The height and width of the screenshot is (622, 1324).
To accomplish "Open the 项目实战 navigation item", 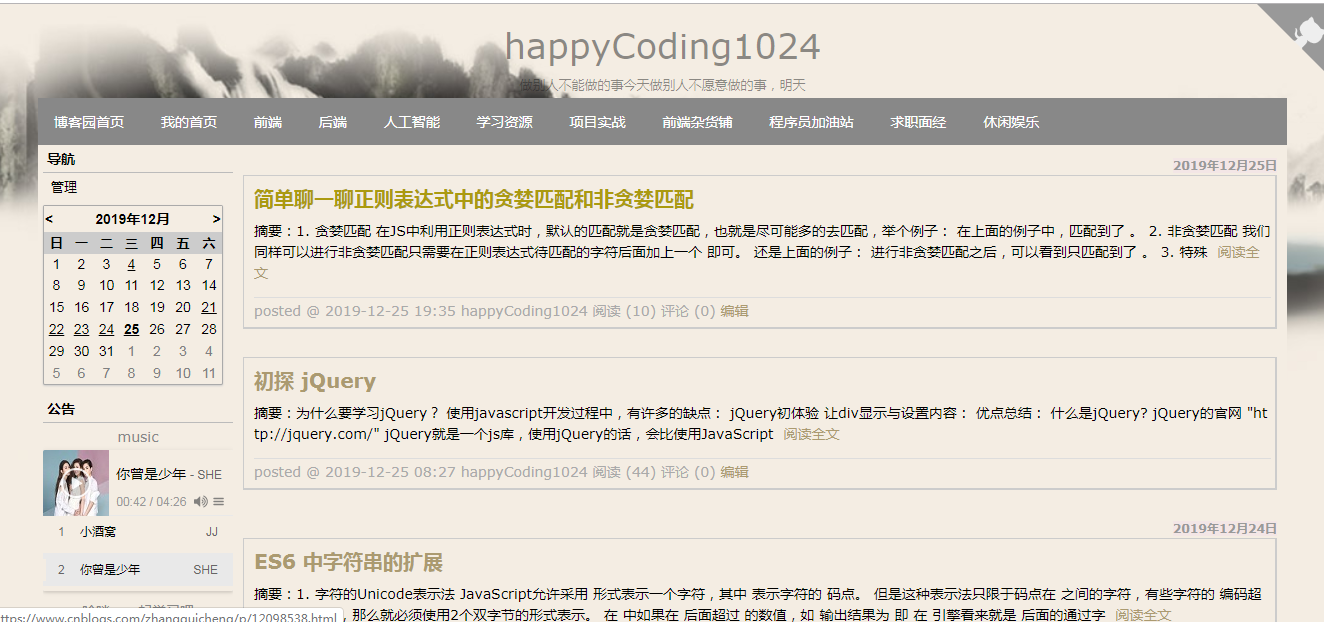I will (598, 122).
